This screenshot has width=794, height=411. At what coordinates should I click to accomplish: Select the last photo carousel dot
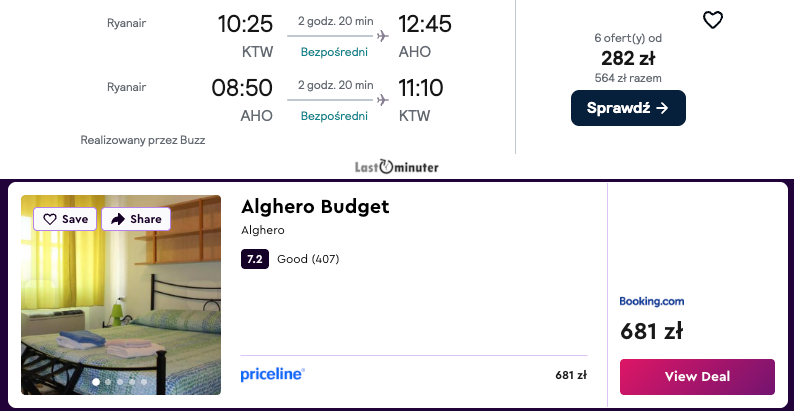coord(144,382)
